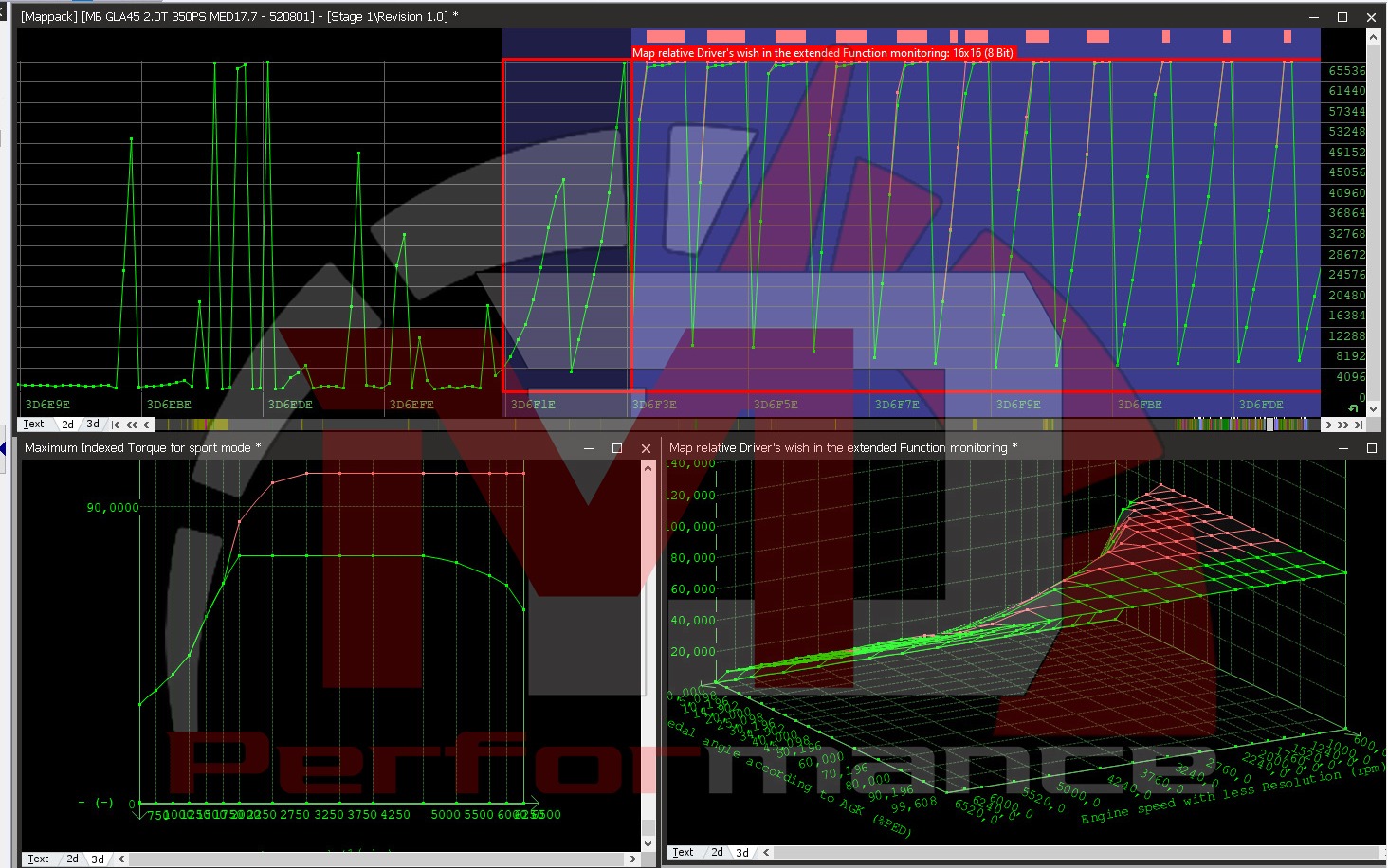1388x868 pixels.
Task: Step backward using the << navigation icon
Action: tap(132, 425)
